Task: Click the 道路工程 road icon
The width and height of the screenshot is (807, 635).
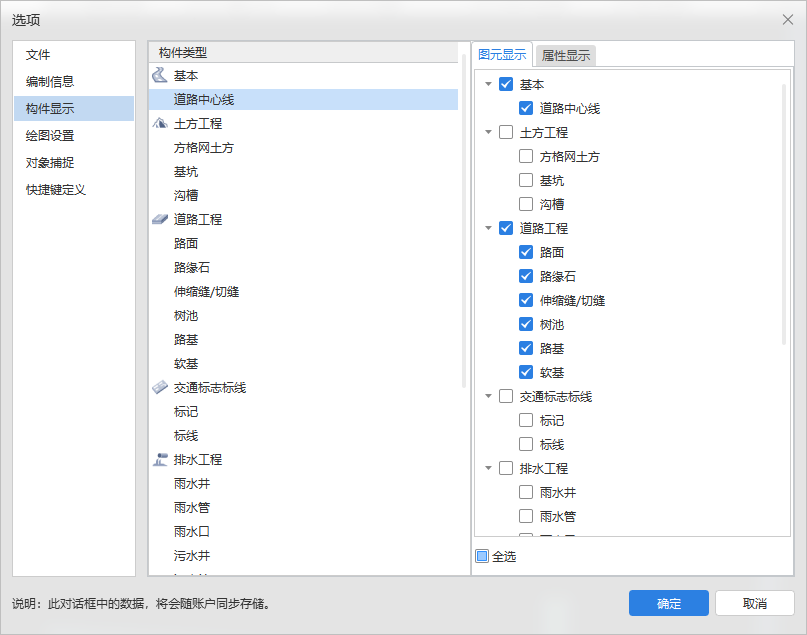Action: pos(160,220)
